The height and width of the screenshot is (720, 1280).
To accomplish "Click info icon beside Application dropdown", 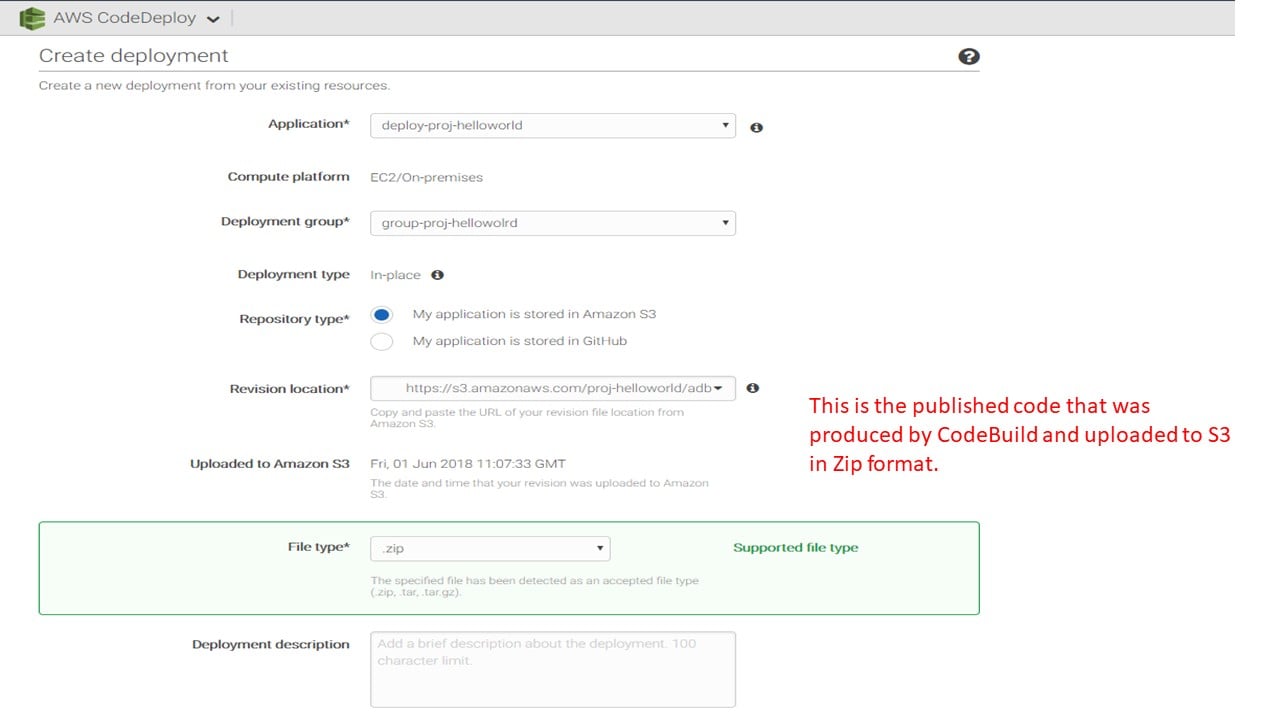I will pyautogui.click(x=756, y=128).
